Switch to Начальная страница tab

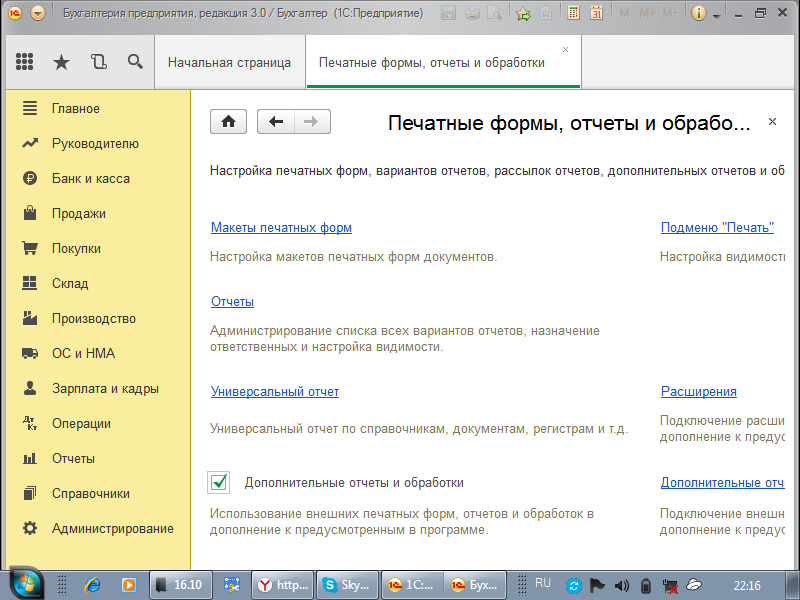(229, 62)
